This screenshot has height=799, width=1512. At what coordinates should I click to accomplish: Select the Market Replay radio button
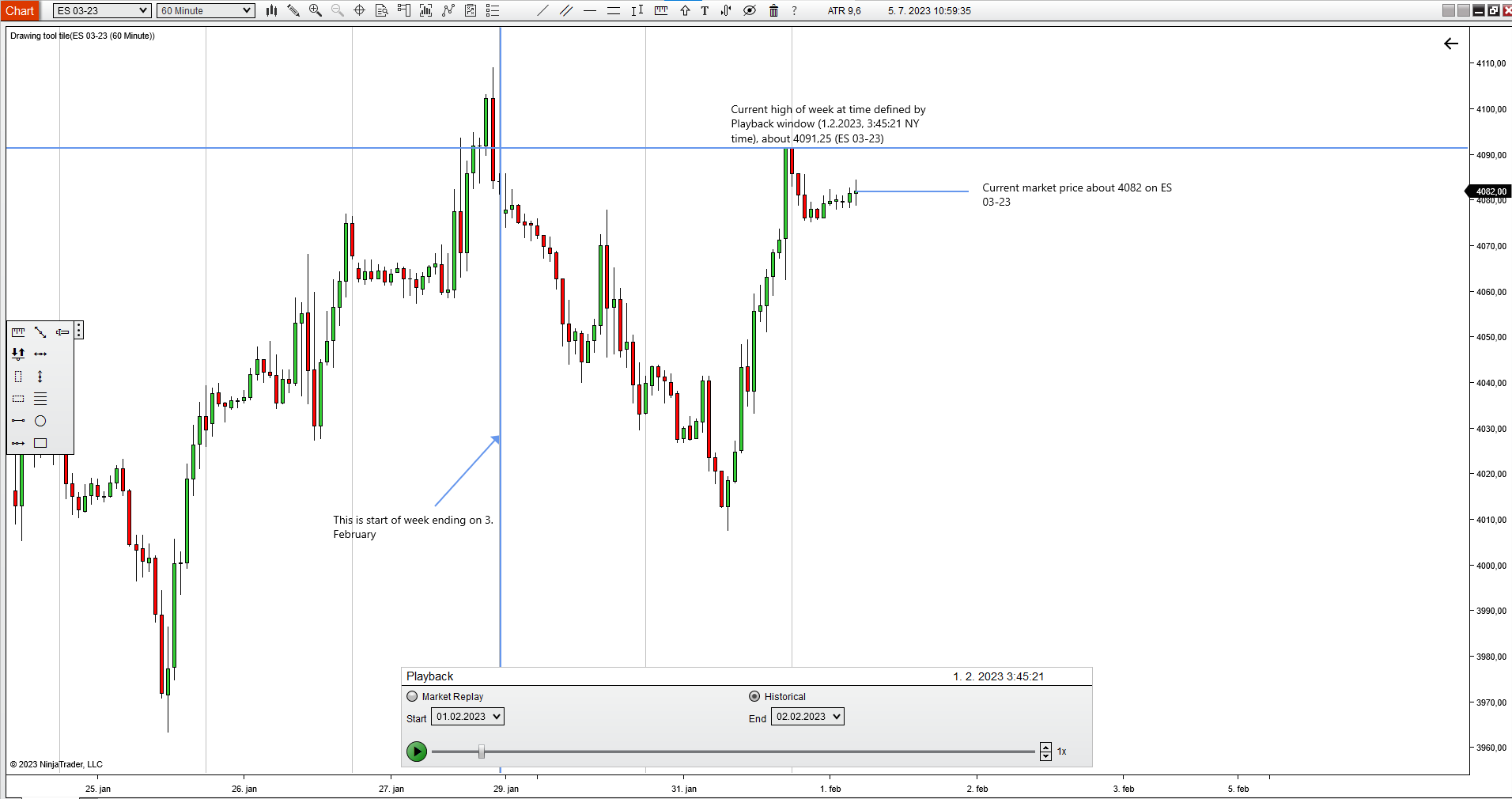point(412,696)
